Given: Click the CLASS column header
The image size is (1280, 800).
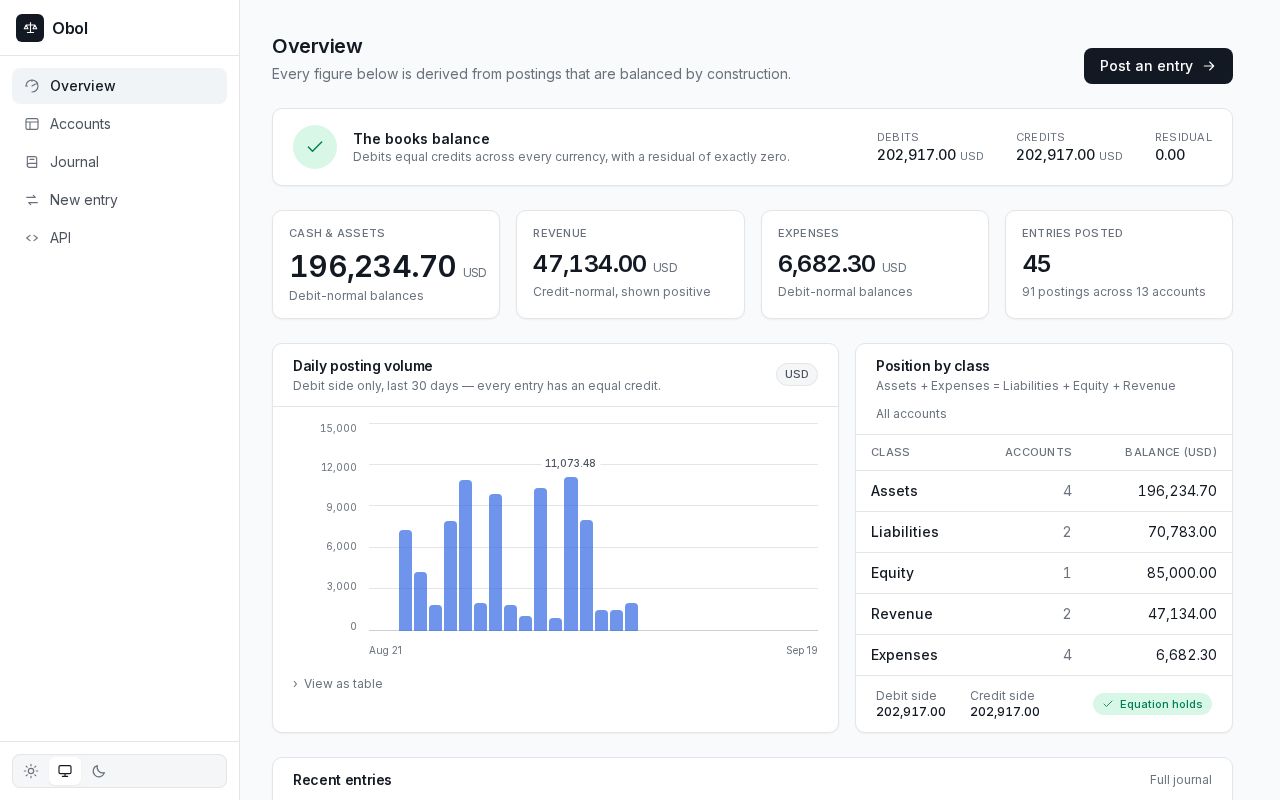Looking at the screenshot, I should pyautogui.click(x=890, y=452).
